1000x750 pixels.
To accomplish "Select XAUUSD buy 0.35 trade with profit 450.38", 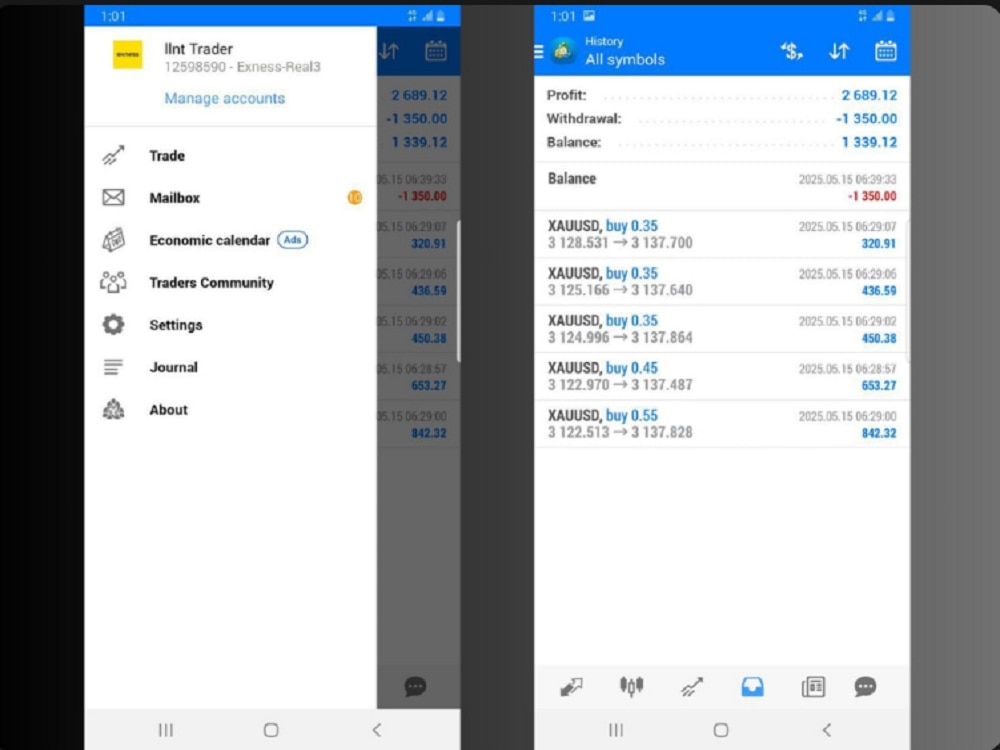I will pos(722,329).
